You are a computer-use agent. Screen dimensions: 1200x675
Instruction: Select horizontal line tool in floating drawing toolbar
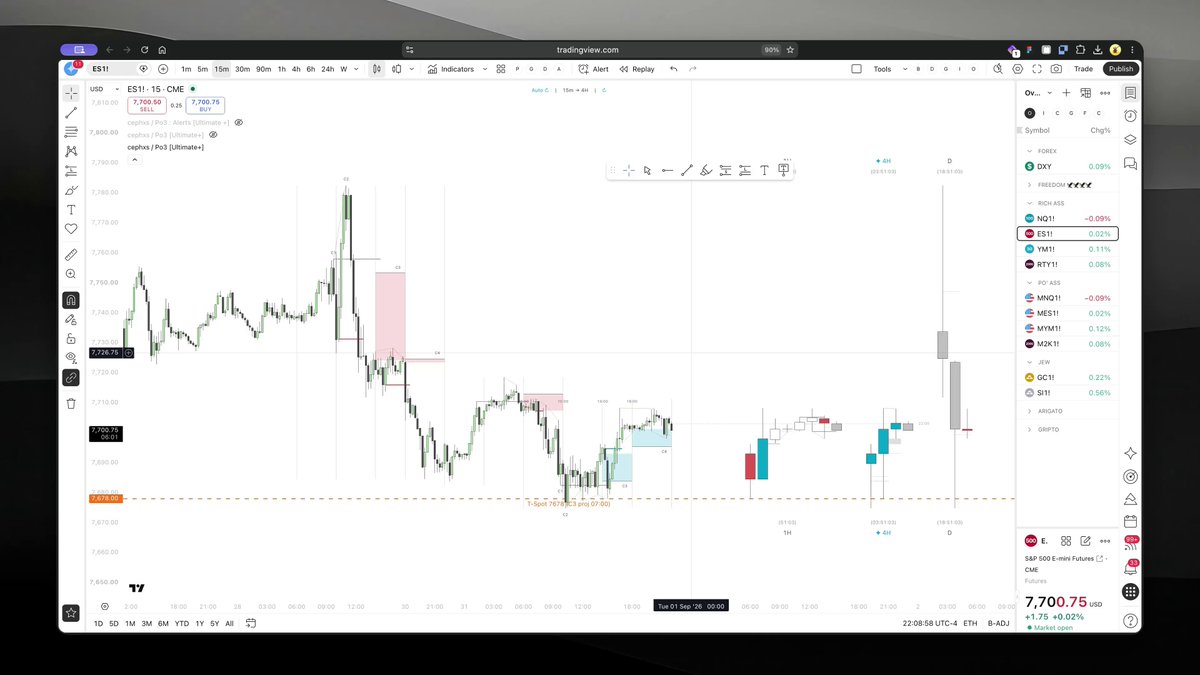click(667, 171)
